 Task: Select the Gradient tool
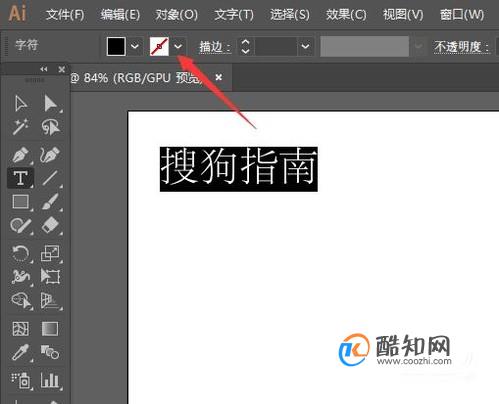click(50, 329)
